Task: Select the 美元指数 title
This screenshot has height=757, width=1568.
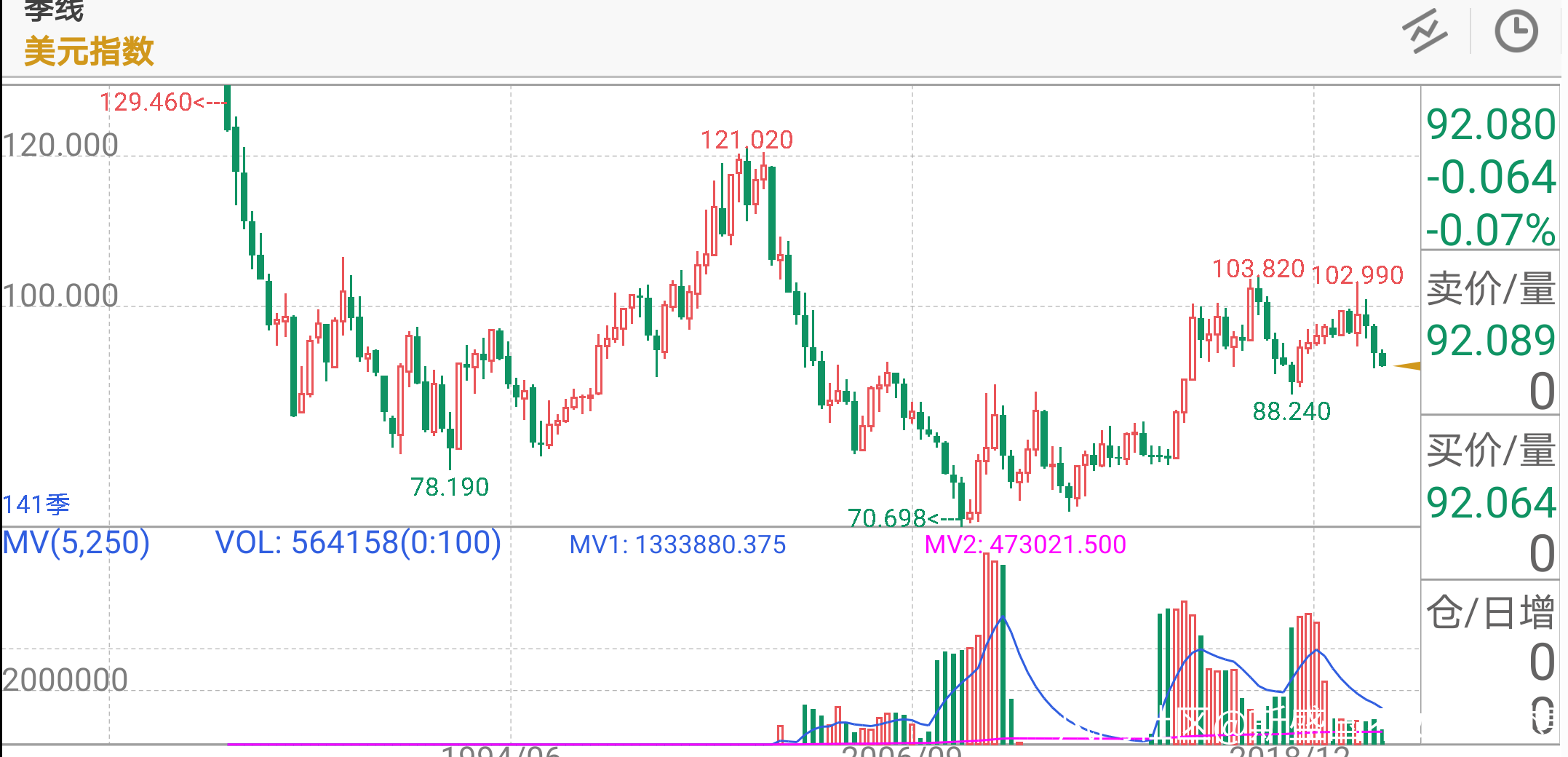Action: click(x=89, y=52)
